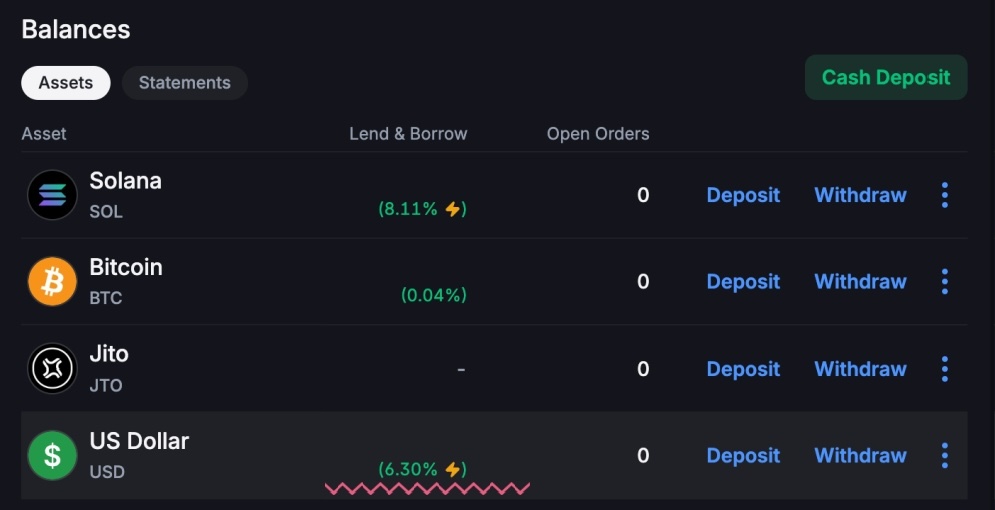
Task: Click the lightning bolt beside 6.30%
Action: click(452, 469)
